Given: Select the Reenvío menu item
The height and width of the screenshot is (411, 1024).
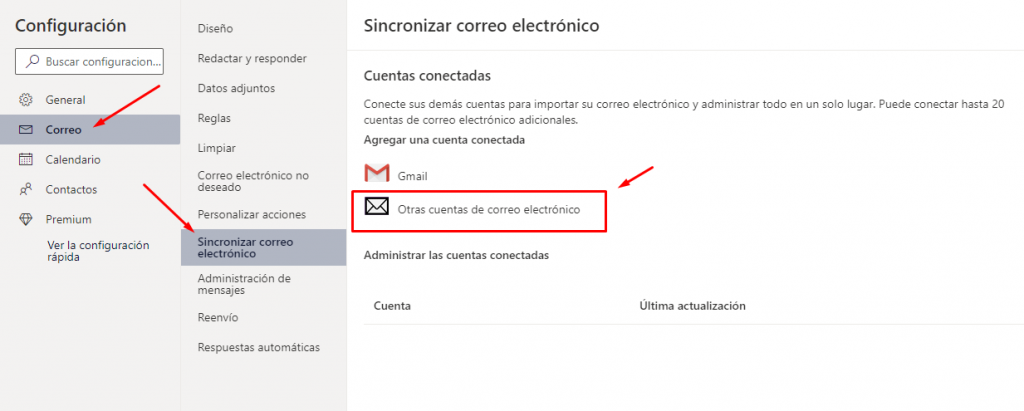Looking at the screenshot, I should [218, 317].
